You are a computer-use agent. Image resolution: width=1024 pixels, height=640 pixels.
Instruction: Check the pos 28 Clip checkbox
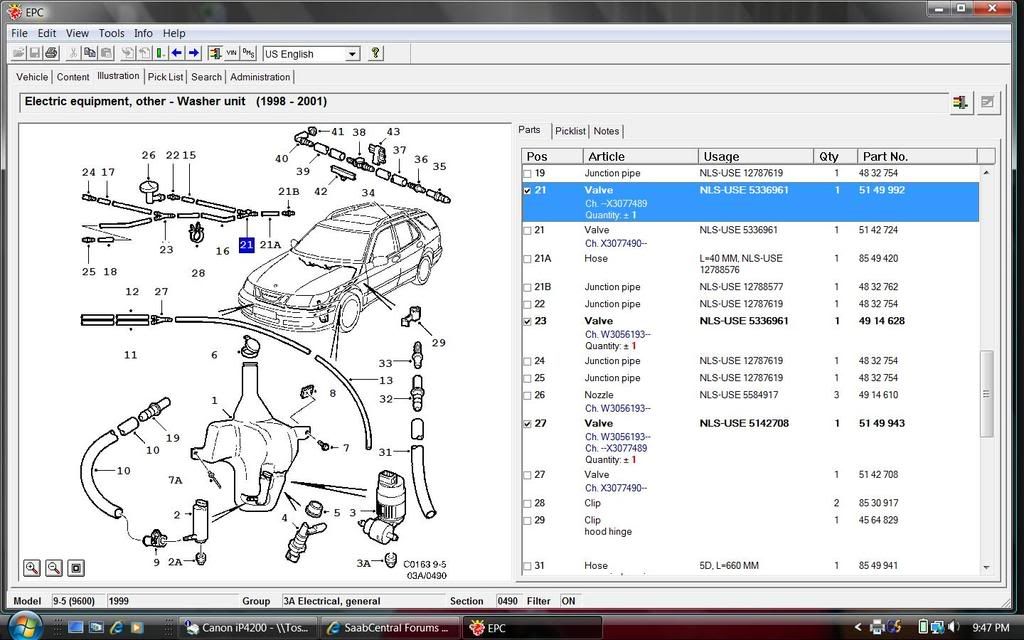[528, 504]
